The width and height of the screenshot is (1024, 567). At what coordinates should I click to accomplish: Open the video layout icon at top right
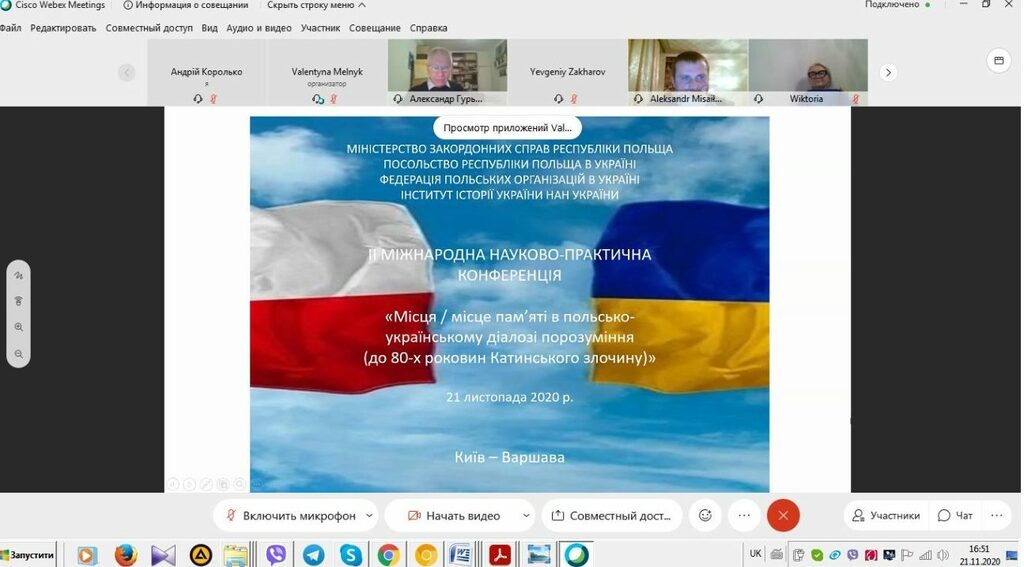998,61
